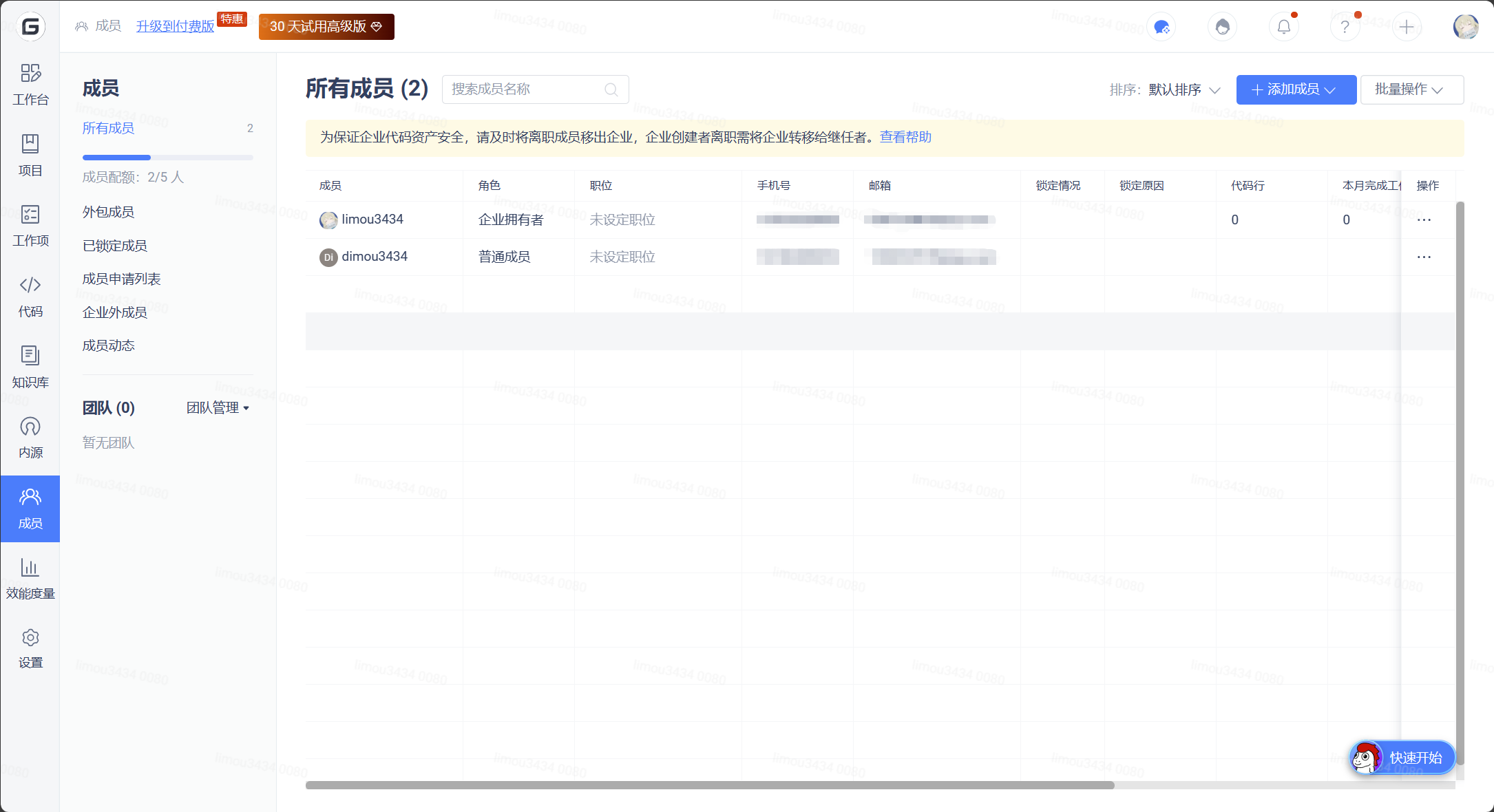Click the 角色 column header
This screenshot has height=812, width=1494.
[490, 186]
